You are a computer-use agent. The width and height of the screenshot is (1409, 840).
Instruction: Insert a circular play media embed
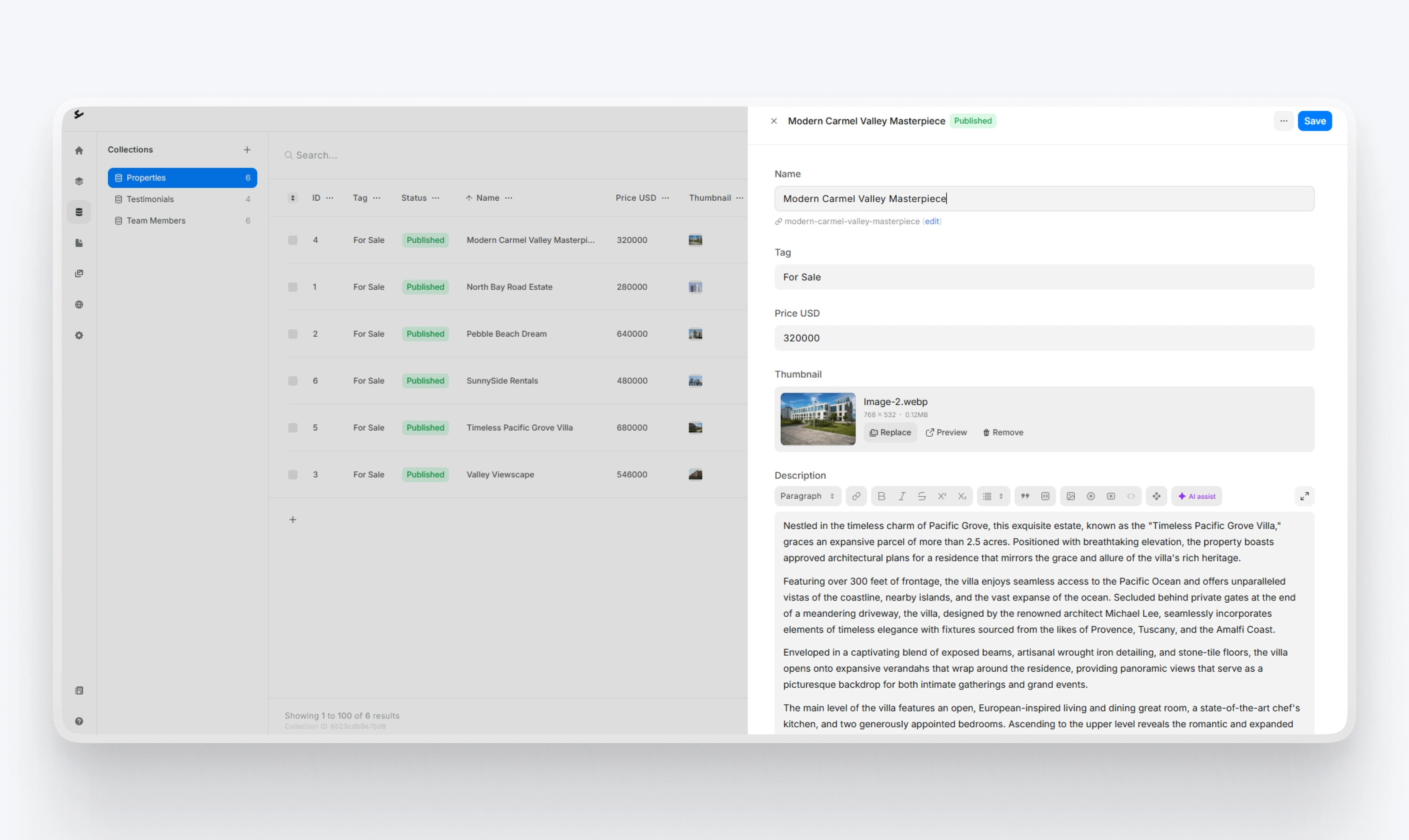tap(1091, 497)
